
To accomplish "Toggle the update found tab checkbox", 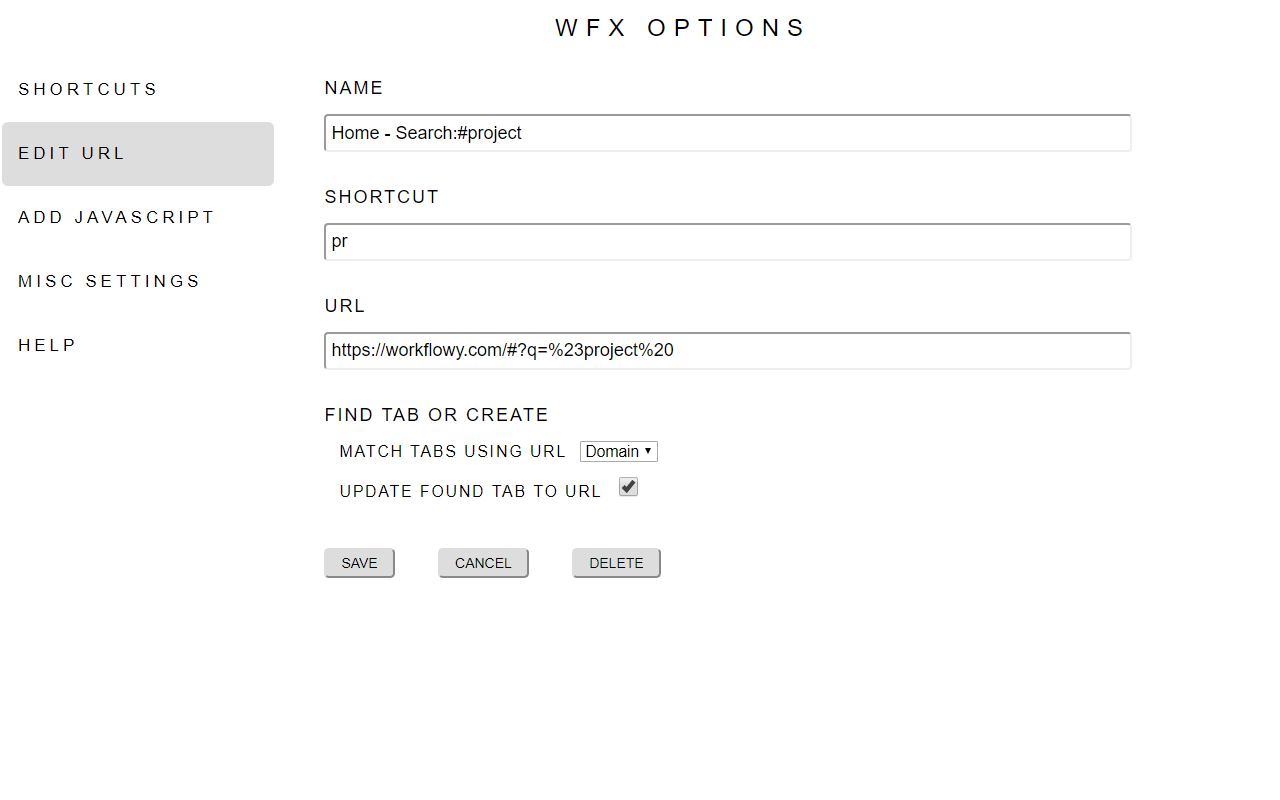I will 628,486.
